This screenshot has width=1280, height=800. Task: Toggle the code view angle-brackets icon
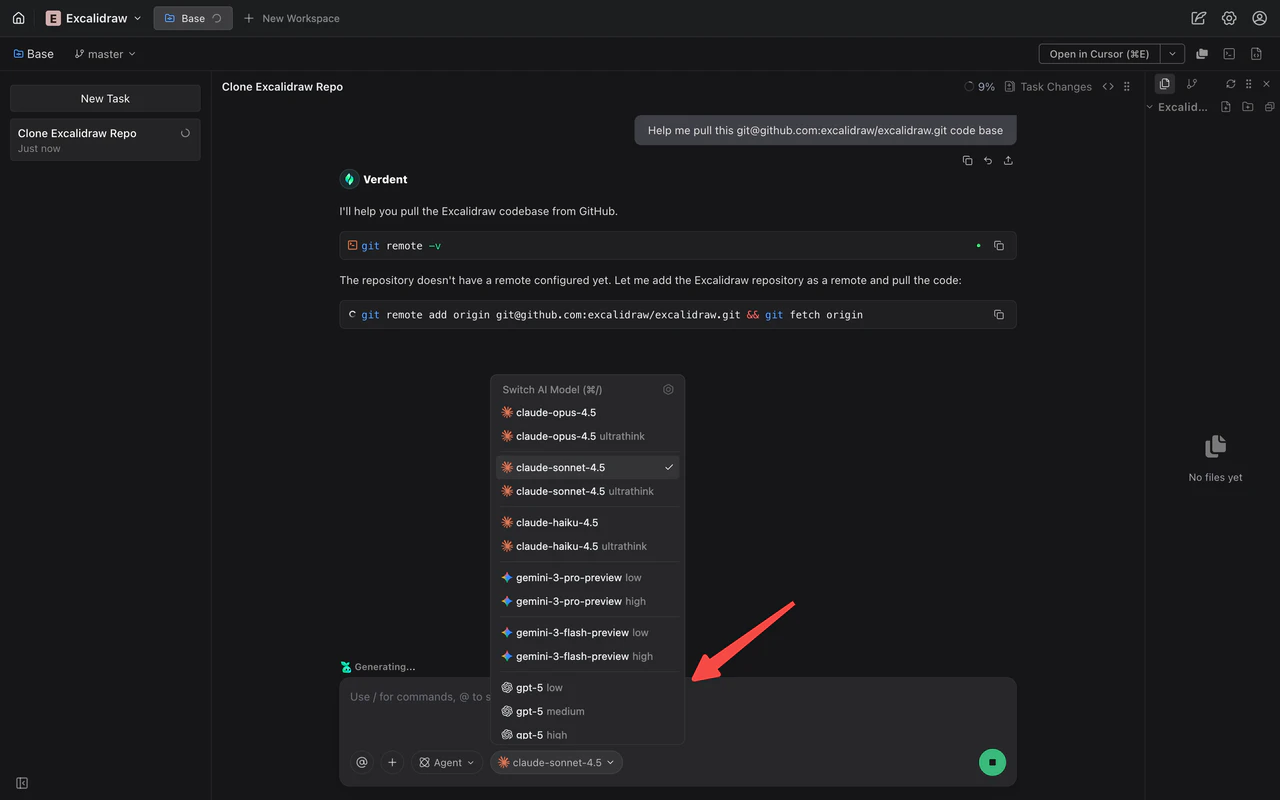click(x=1108, y=87)
